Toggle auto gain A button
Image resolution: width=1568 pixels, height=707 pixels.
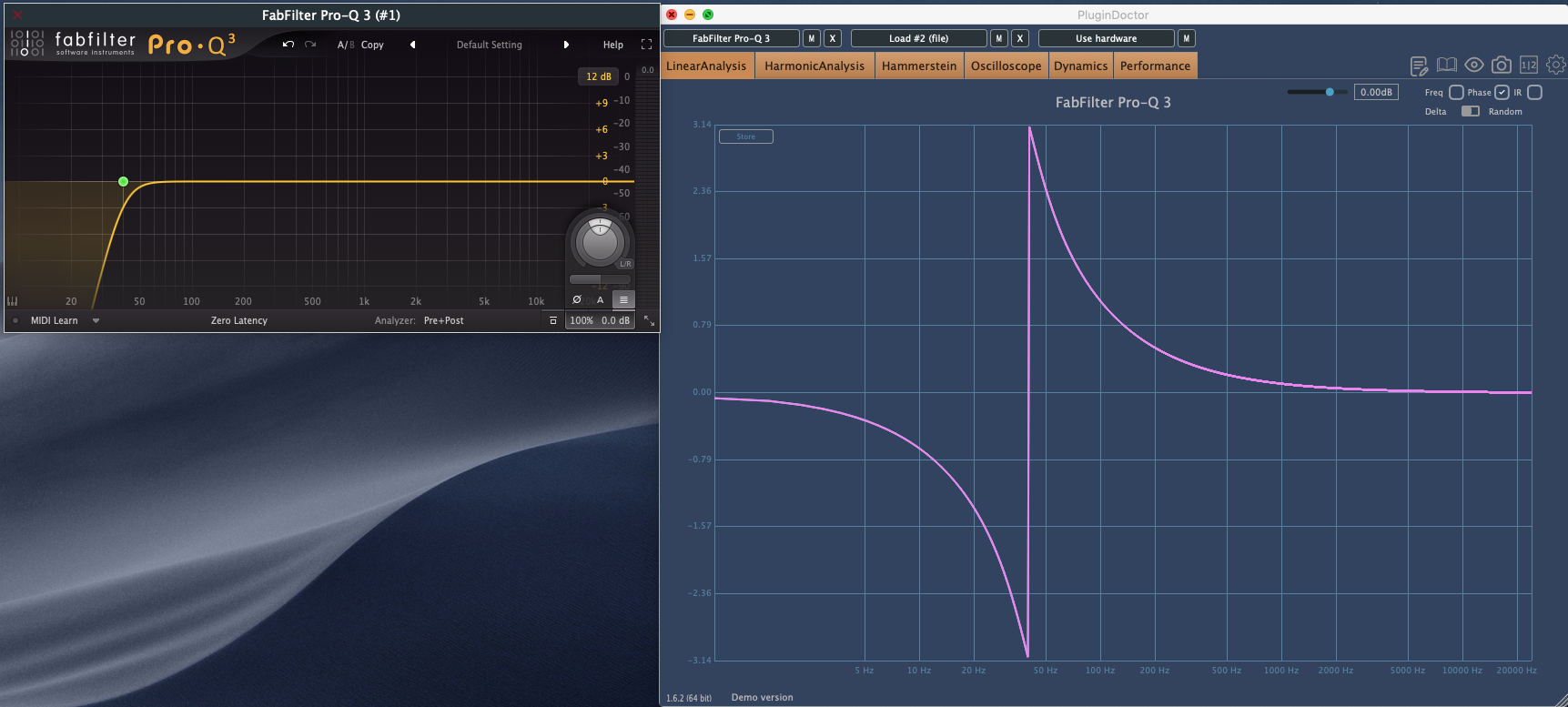click(600, 299)
